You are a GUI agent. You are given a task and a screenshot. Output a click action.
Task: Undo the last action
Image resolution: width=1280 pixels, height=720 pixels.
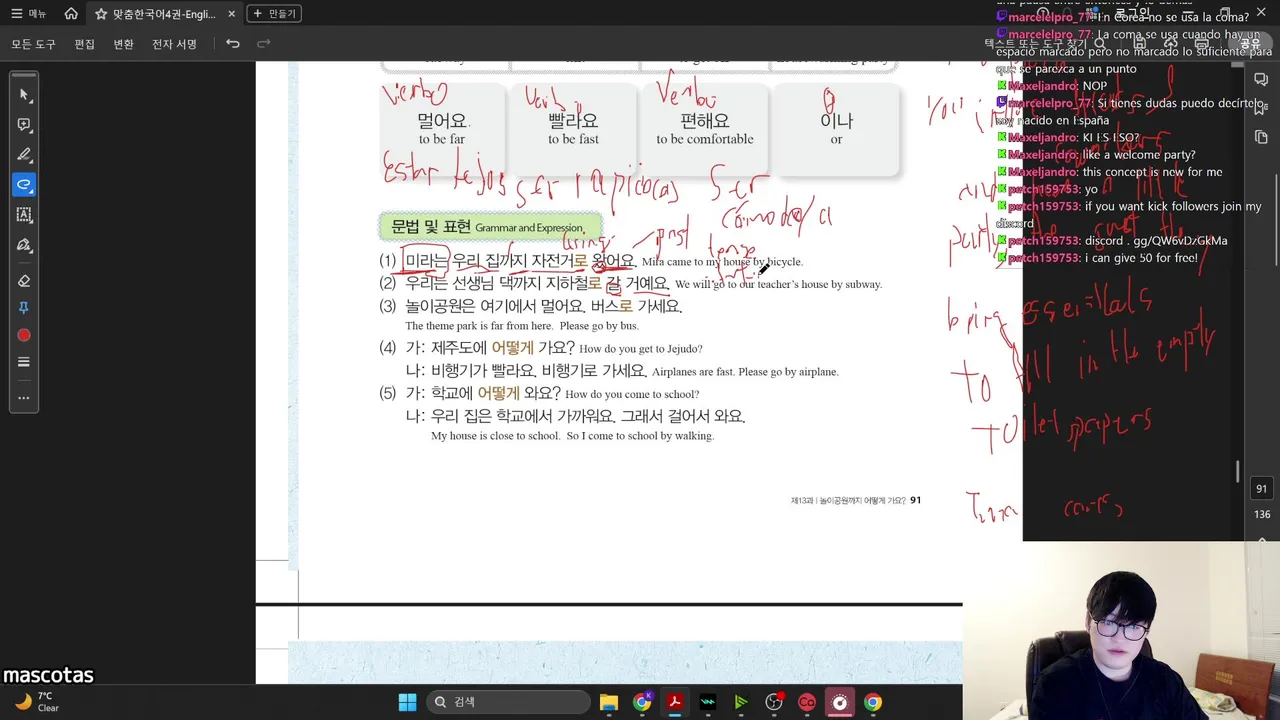point(233,44)
